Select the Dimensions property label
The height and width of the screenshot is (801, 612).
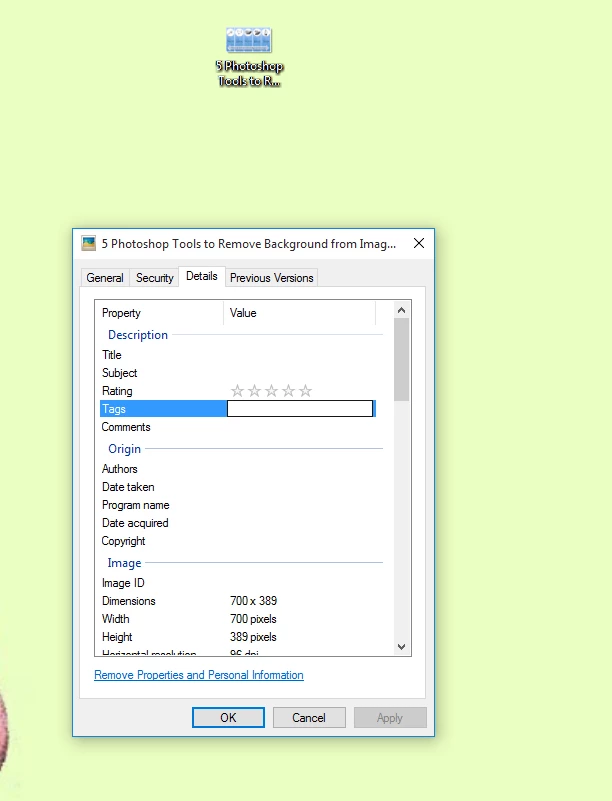tap(128, 601)
